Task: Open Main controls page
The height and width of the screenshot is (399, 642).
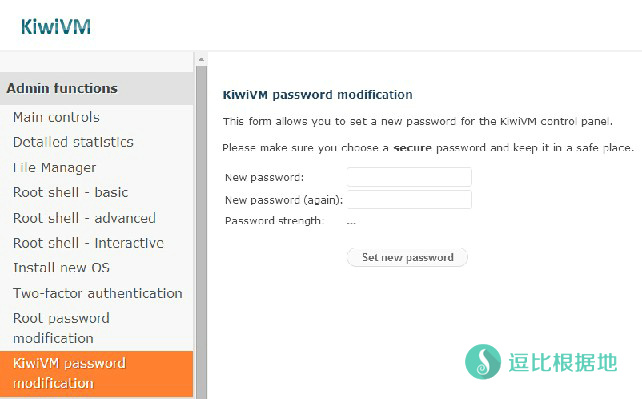Action: 56,117
